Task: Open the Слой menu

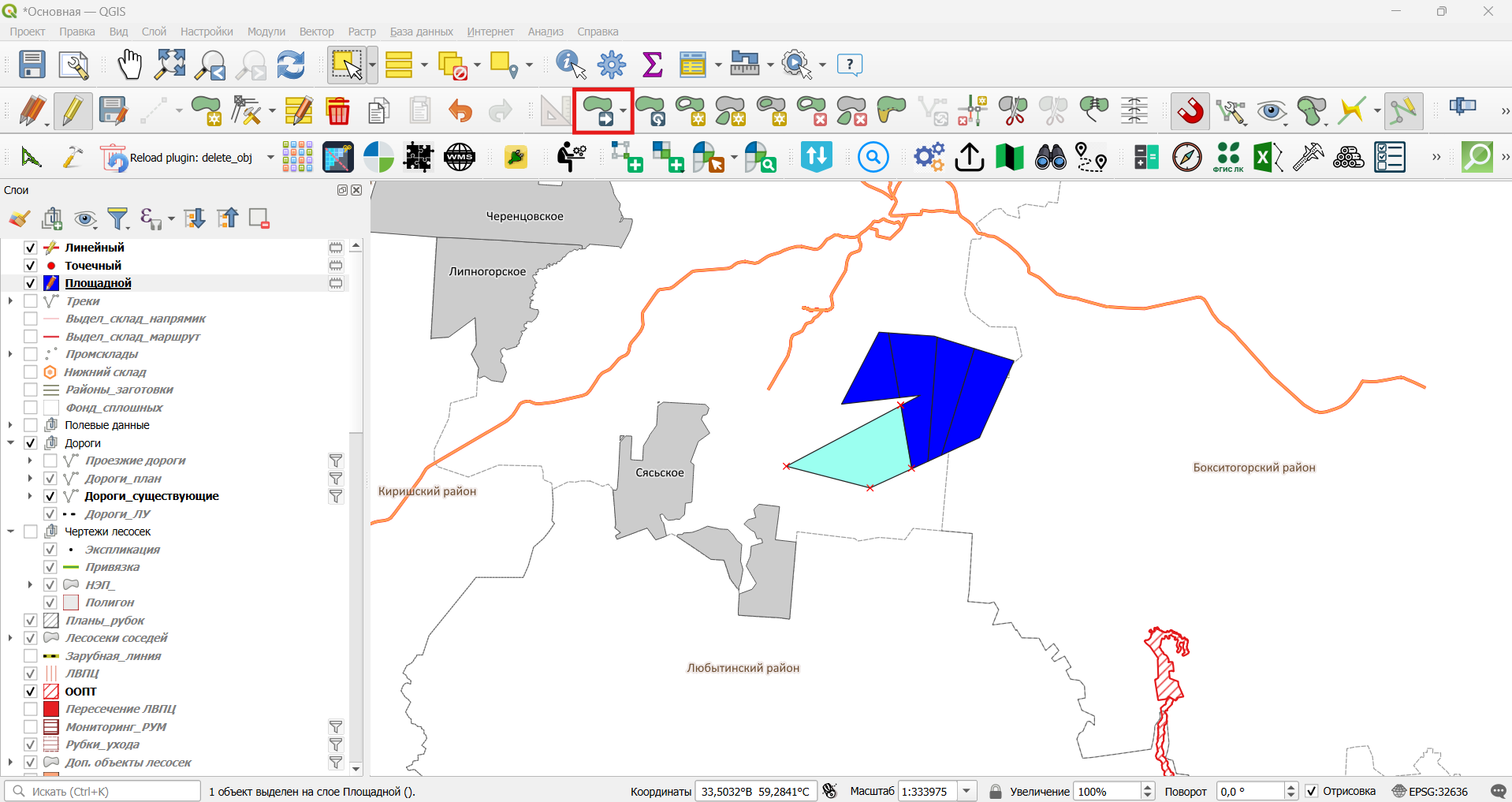Action: pos(154,32)
